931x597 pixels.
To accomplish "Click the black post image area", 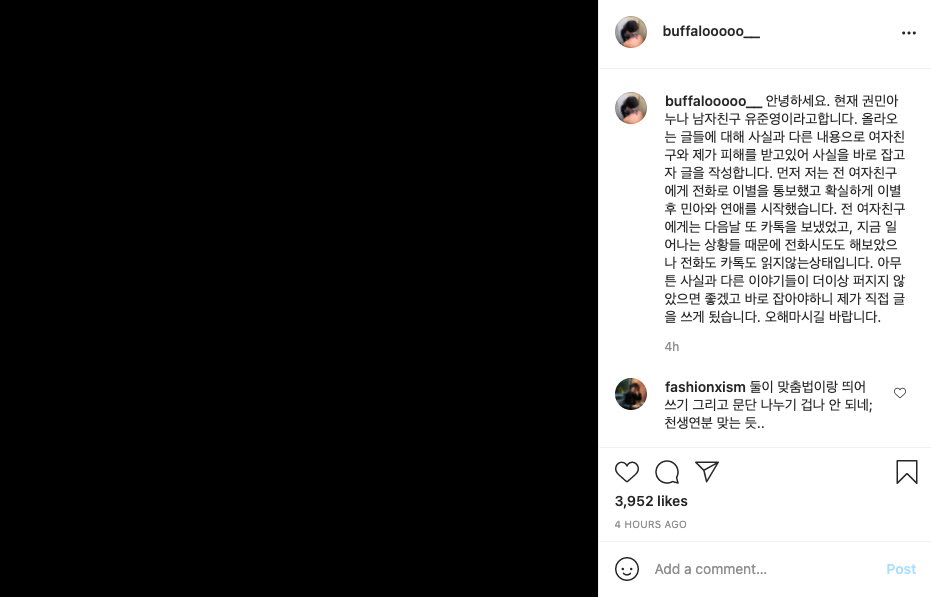I will [x=299, y=298].
